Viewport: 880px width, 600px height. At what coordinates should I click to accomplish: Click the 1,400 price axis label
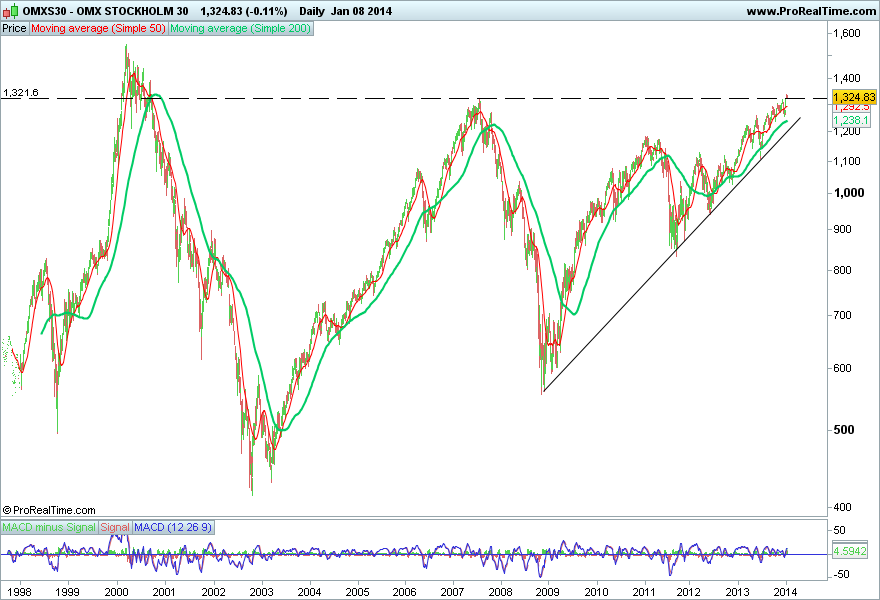click(847, 79)
